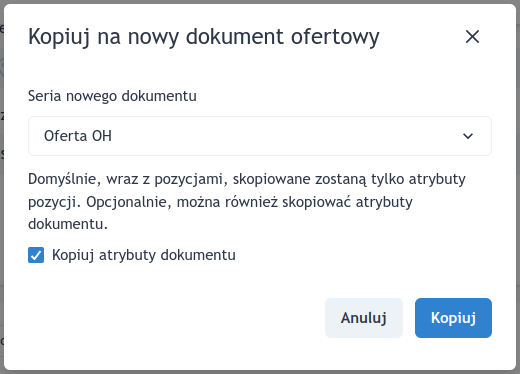Disable copying of document attributes

pyautogui.click(x=36, y=255)
